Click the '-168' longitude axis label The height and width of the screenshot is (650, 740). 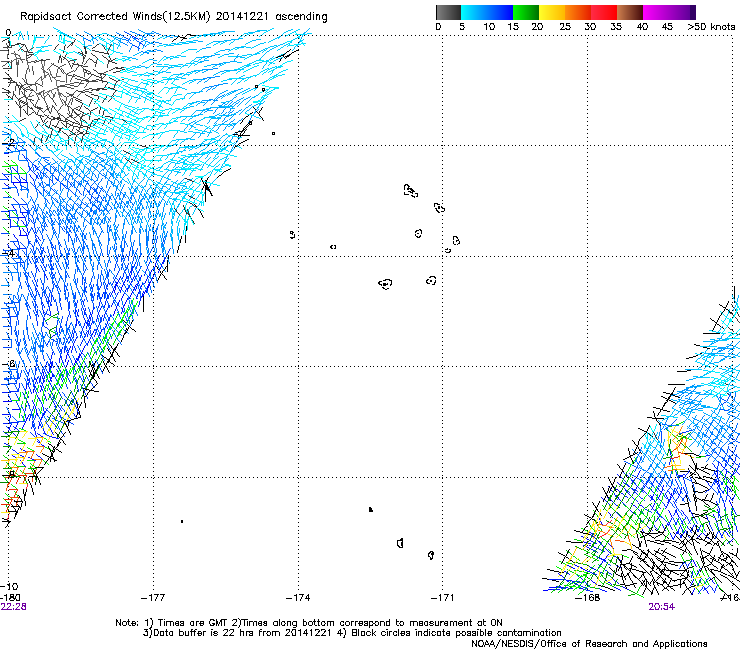[x=587, y=598]
